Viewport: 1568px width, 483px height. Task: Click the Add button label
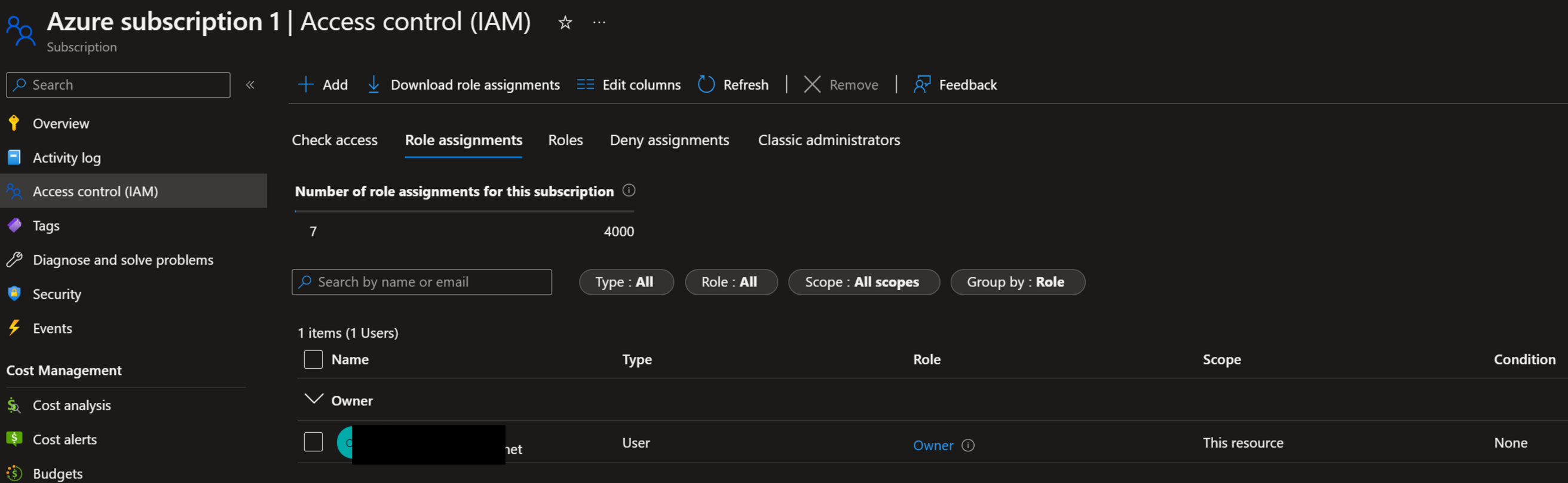(x=335, y=85)
